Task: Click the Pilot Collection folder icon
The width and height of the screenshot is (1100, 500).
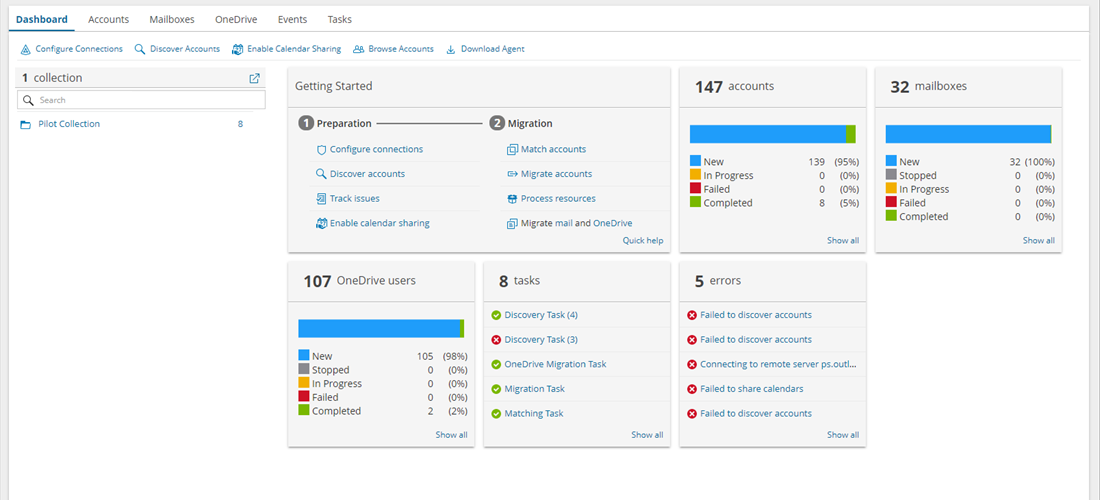Action: (25, 124)
